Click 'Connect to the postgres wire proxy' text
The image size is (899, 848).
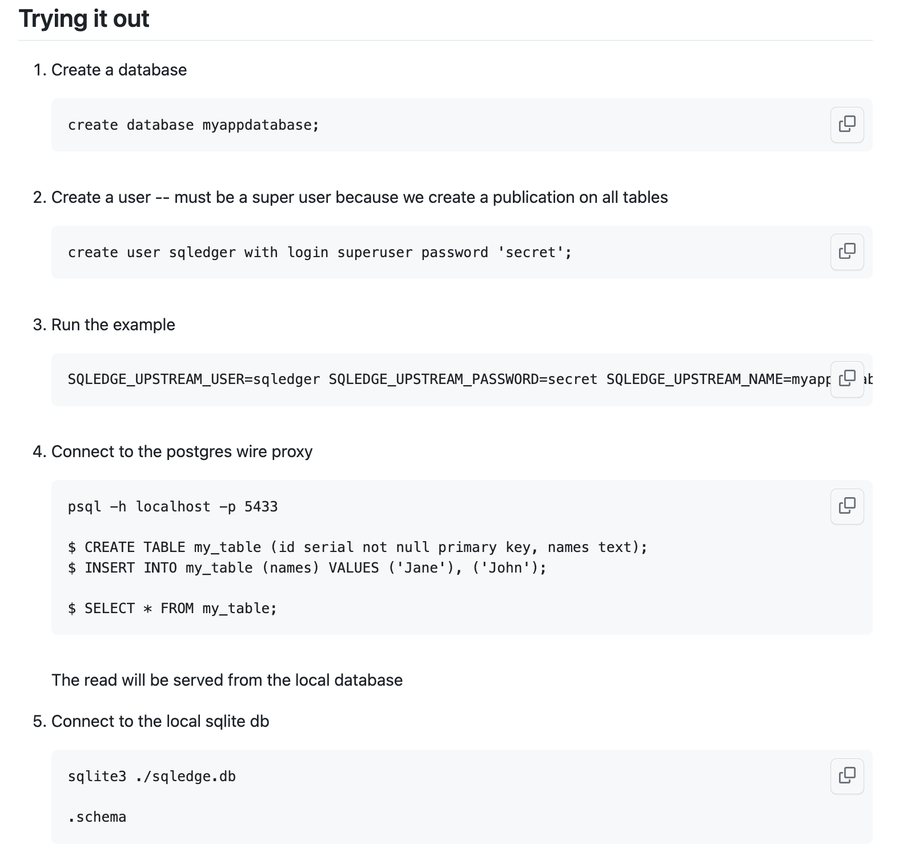click(x=182, y=452)
